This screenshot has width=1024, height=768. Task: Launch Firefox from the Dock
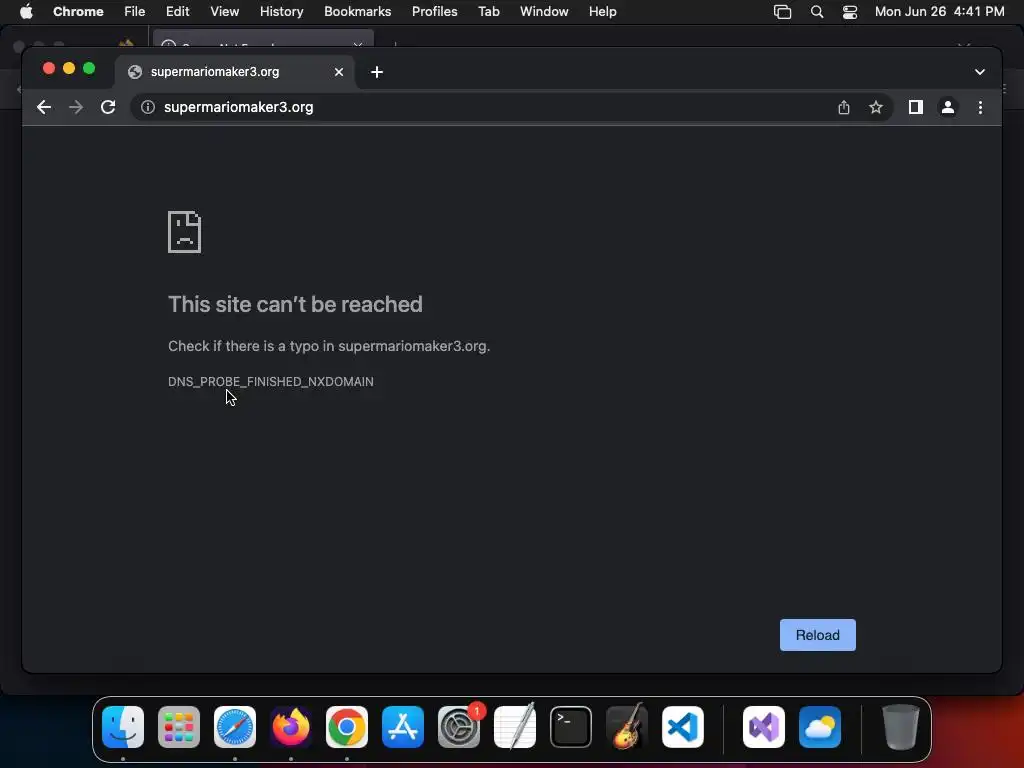point(291,727)
